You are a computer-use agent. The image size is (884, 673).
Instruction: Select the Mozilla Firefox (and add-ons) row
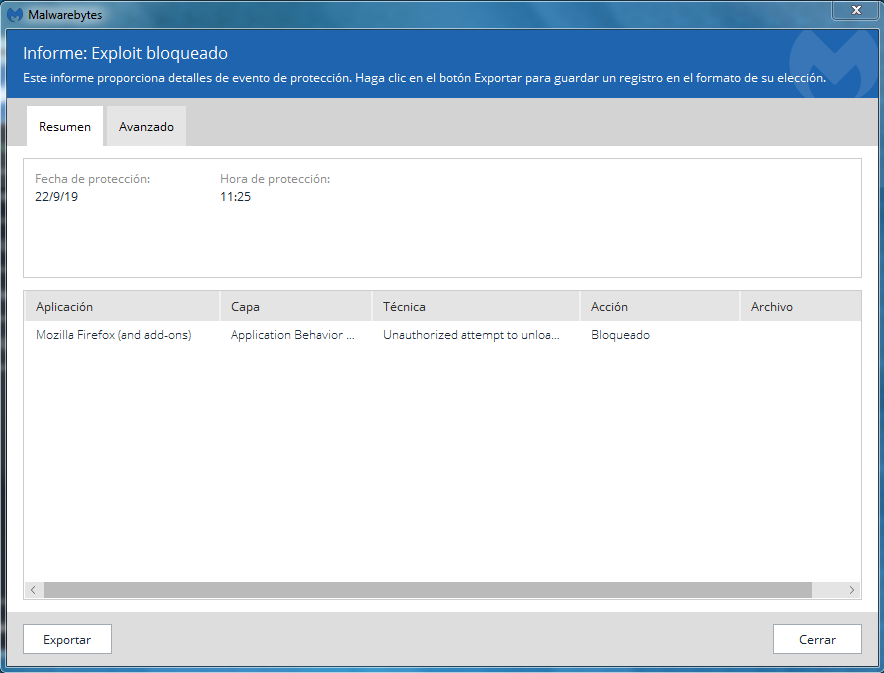(x=443, y=335)
